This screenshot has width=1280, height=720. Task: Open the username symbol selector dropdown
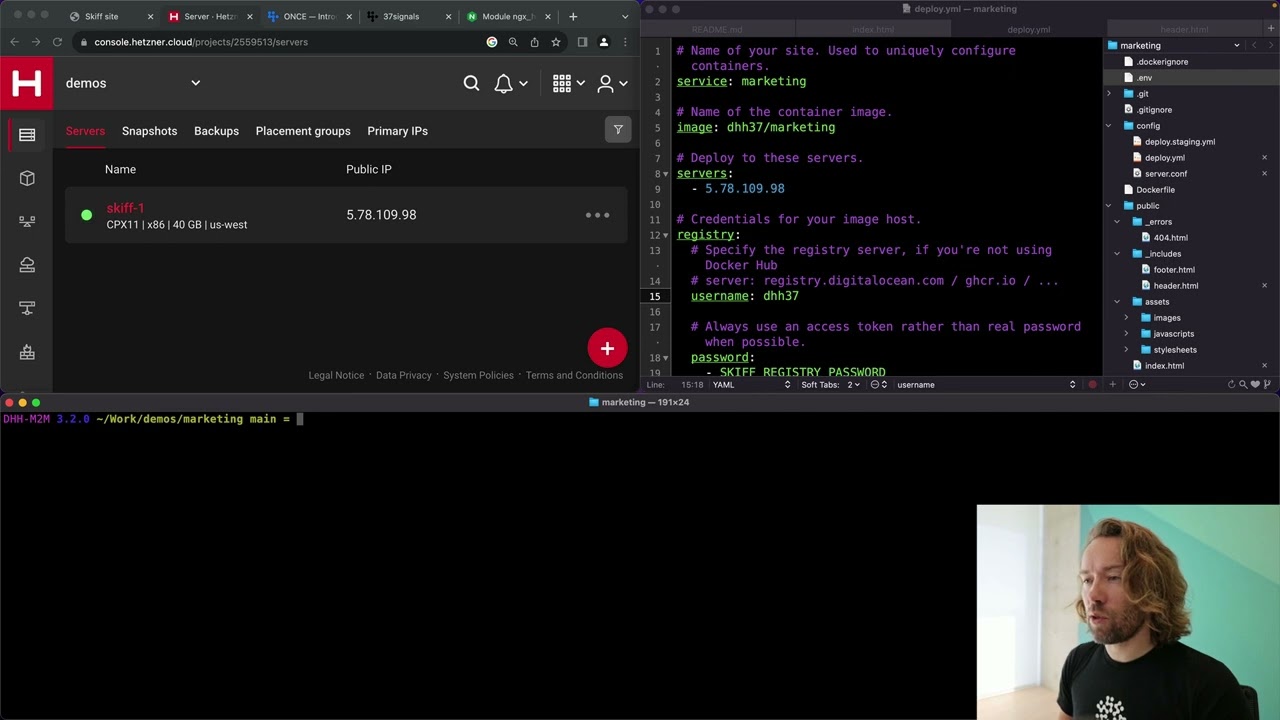tap(986, 384)
